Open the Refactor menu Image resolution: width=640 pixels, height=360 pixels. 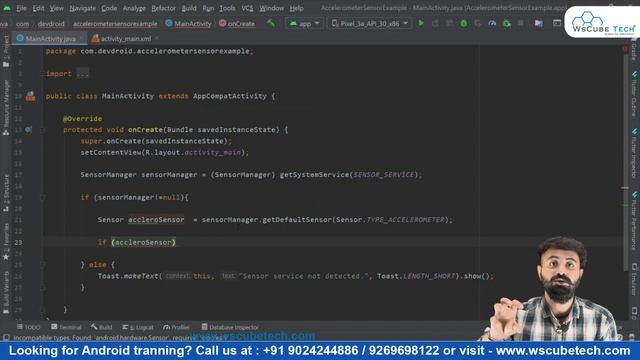163,8
